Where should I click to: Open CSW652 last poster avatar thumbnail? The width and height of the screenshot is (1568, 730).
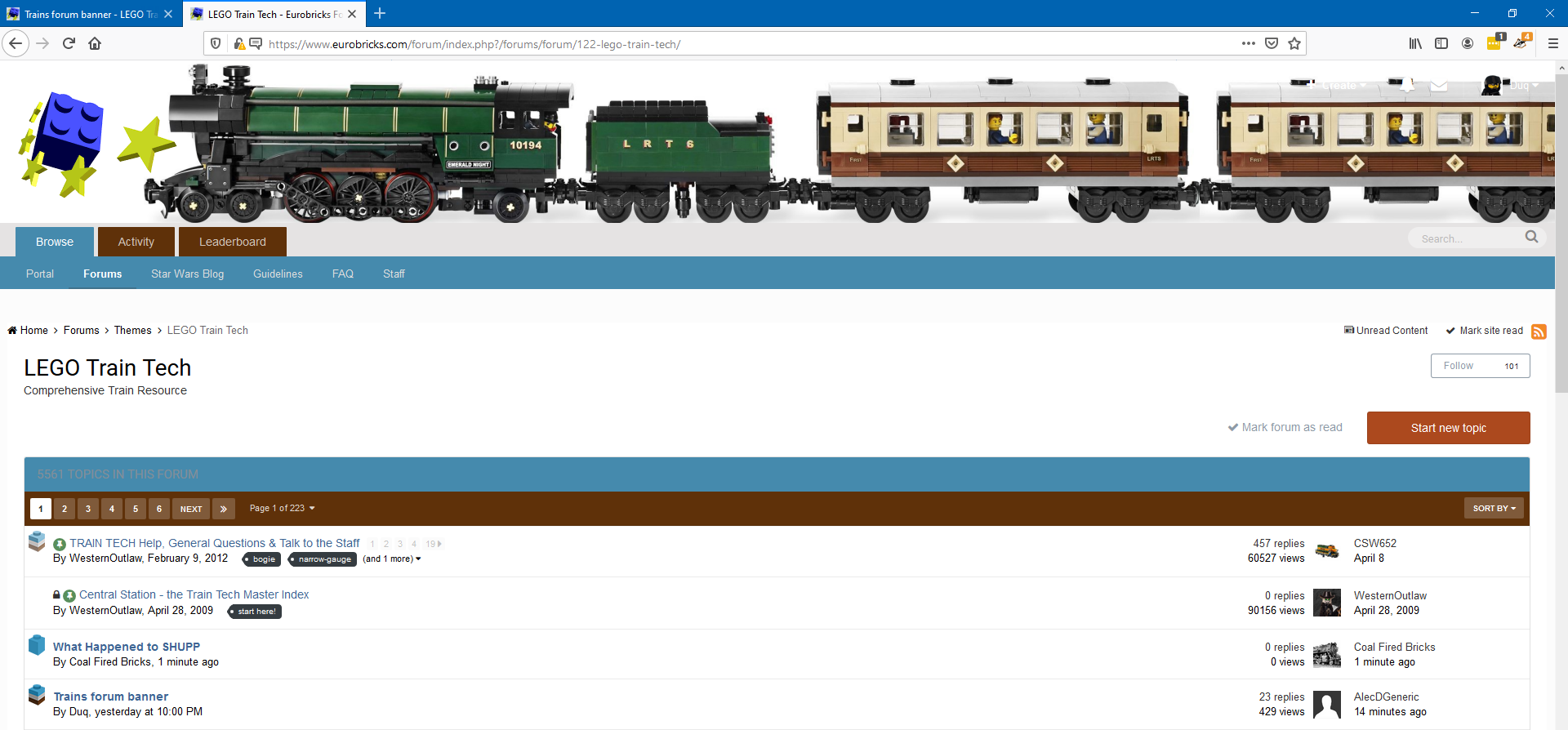tap(1327, 551)
